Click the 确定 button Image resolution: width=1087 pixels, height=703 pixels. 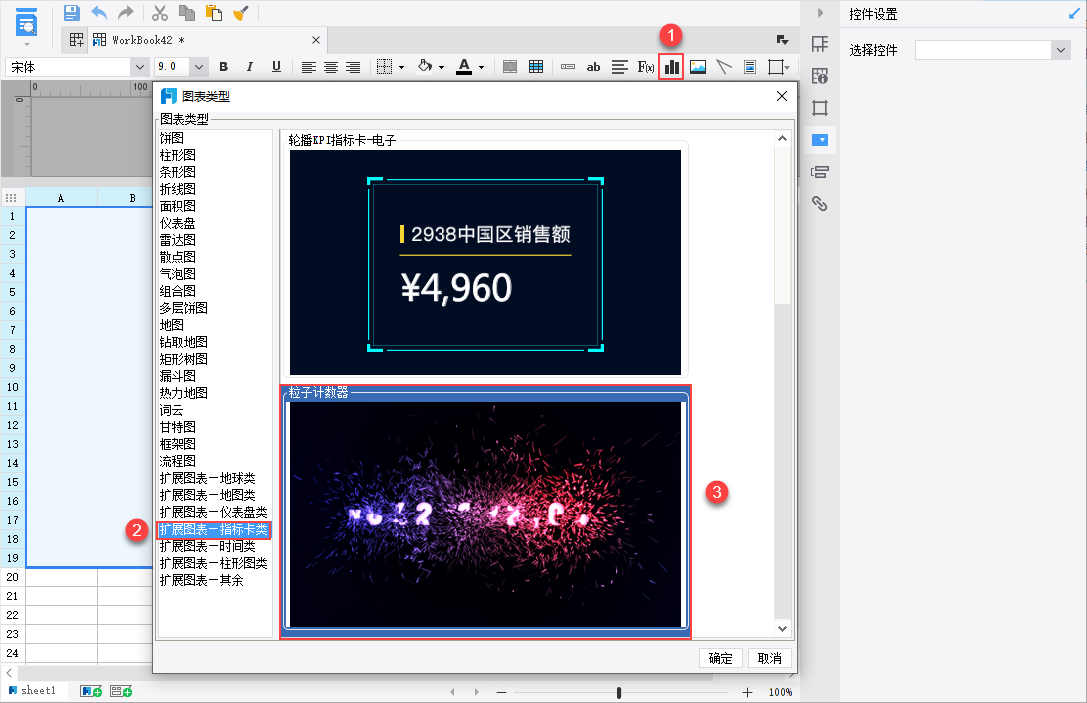click(720, 658)
